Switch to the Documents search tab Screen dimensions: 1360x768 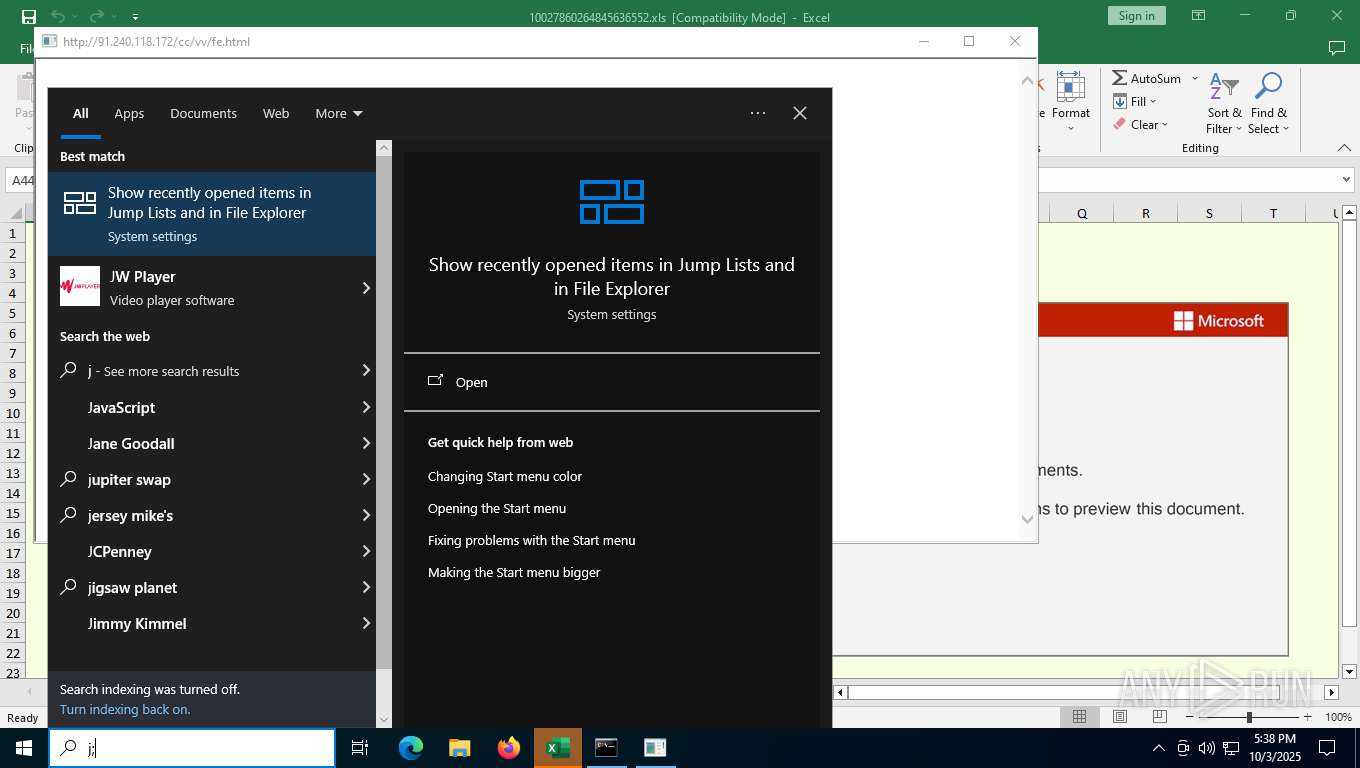pos(203,113)
